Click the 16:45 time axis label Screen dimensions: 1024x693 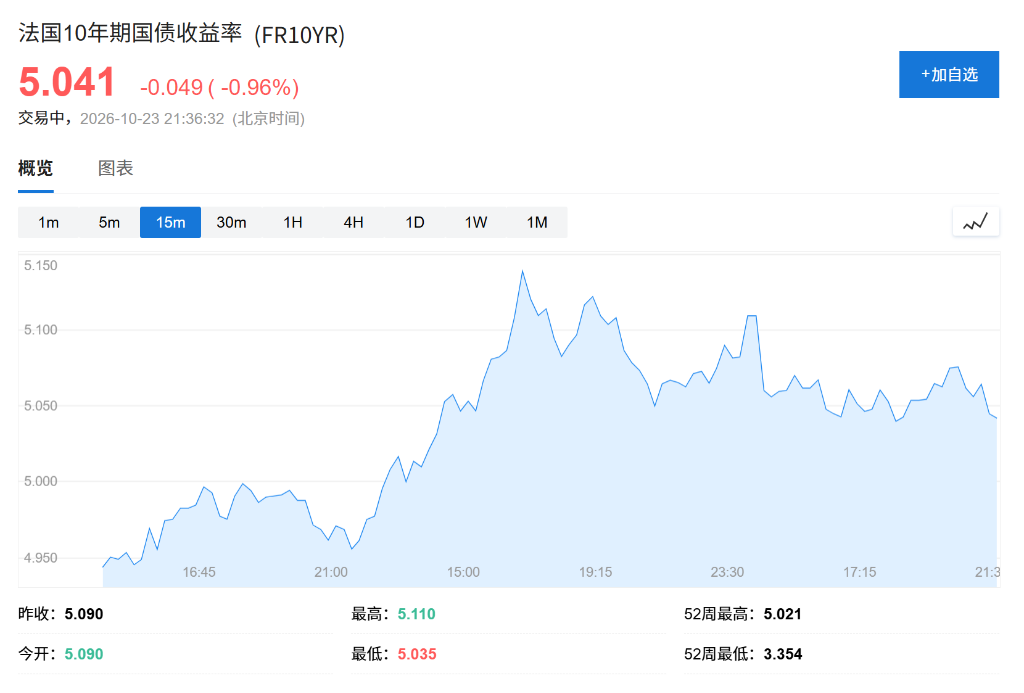[199, 572]
